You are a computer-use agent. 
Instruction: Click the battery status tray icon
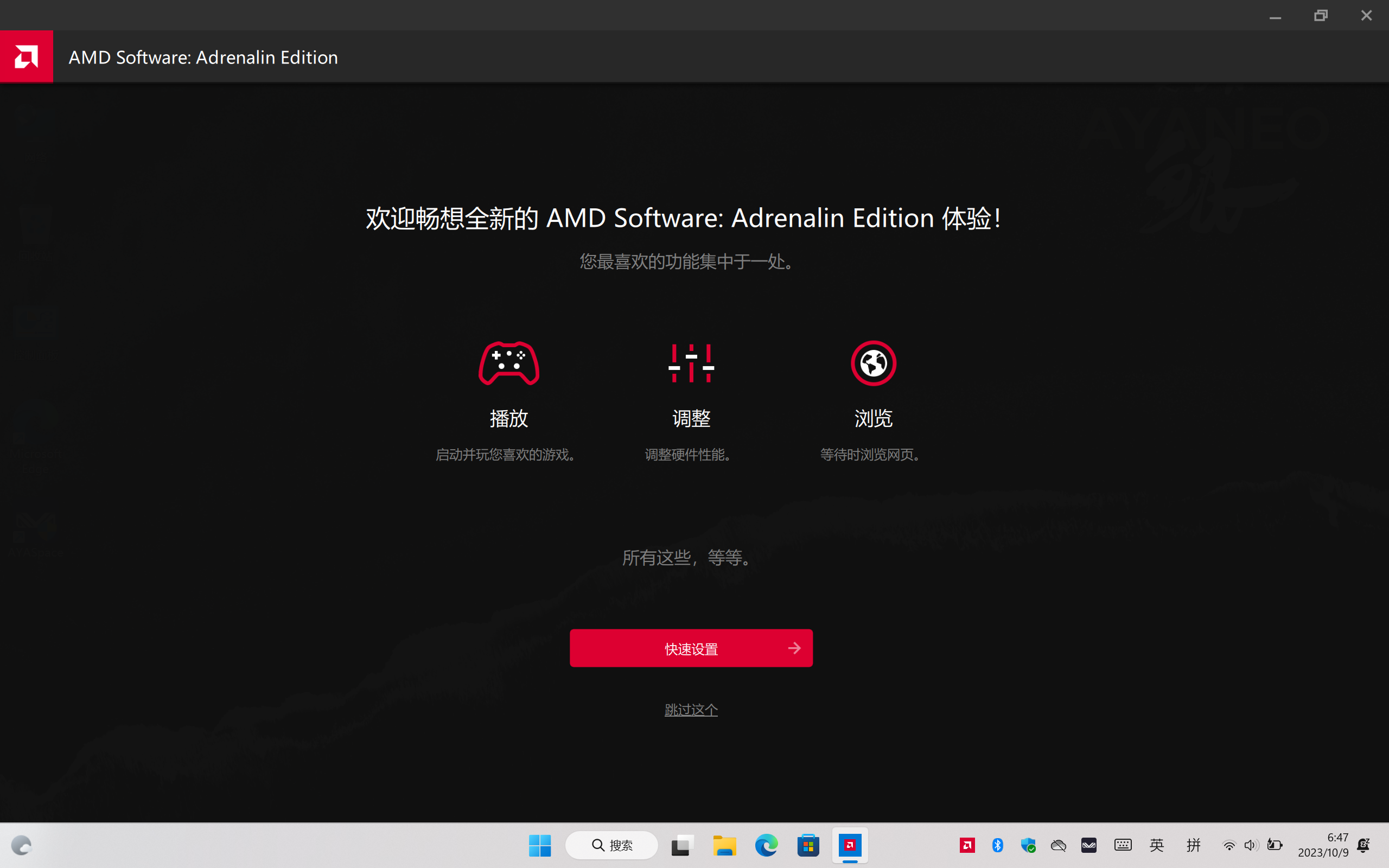pos(1275,845)
